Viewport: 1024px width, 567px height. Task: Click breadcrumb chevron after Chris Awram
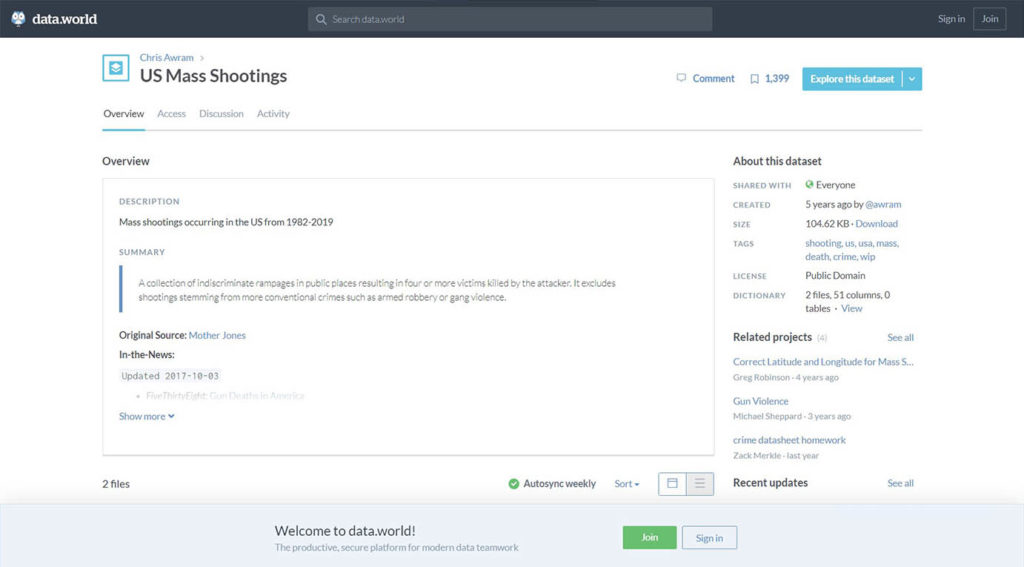click(202, 58)
